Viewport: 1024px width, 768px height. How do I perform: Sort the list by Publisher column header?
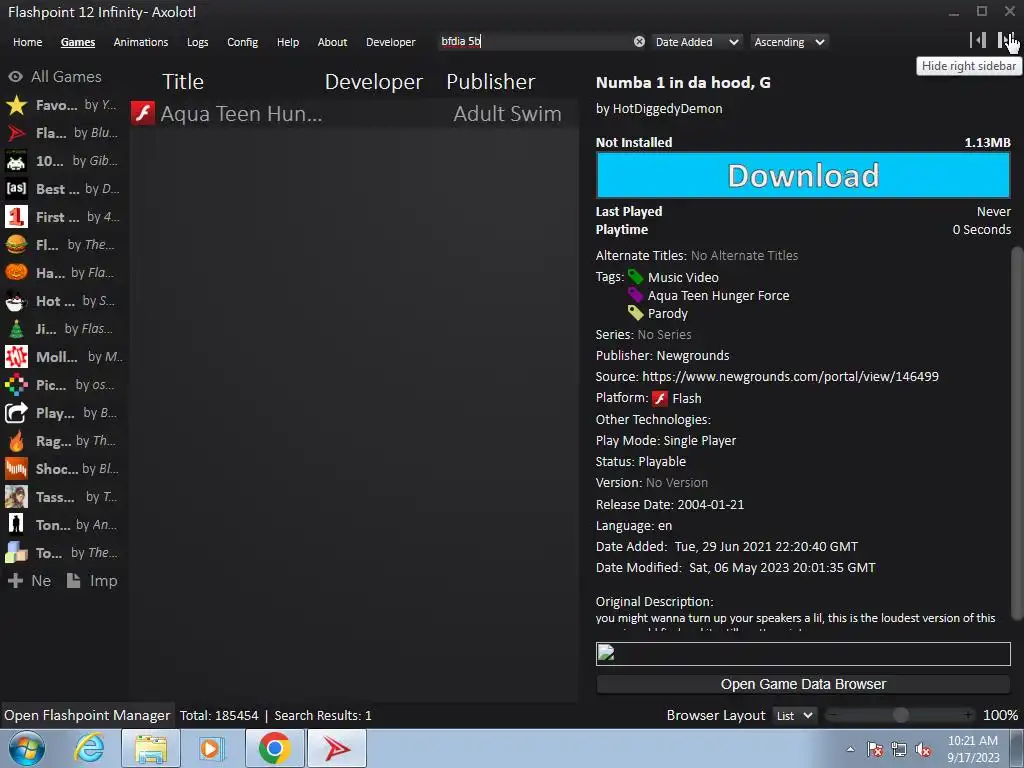(490, 82)
